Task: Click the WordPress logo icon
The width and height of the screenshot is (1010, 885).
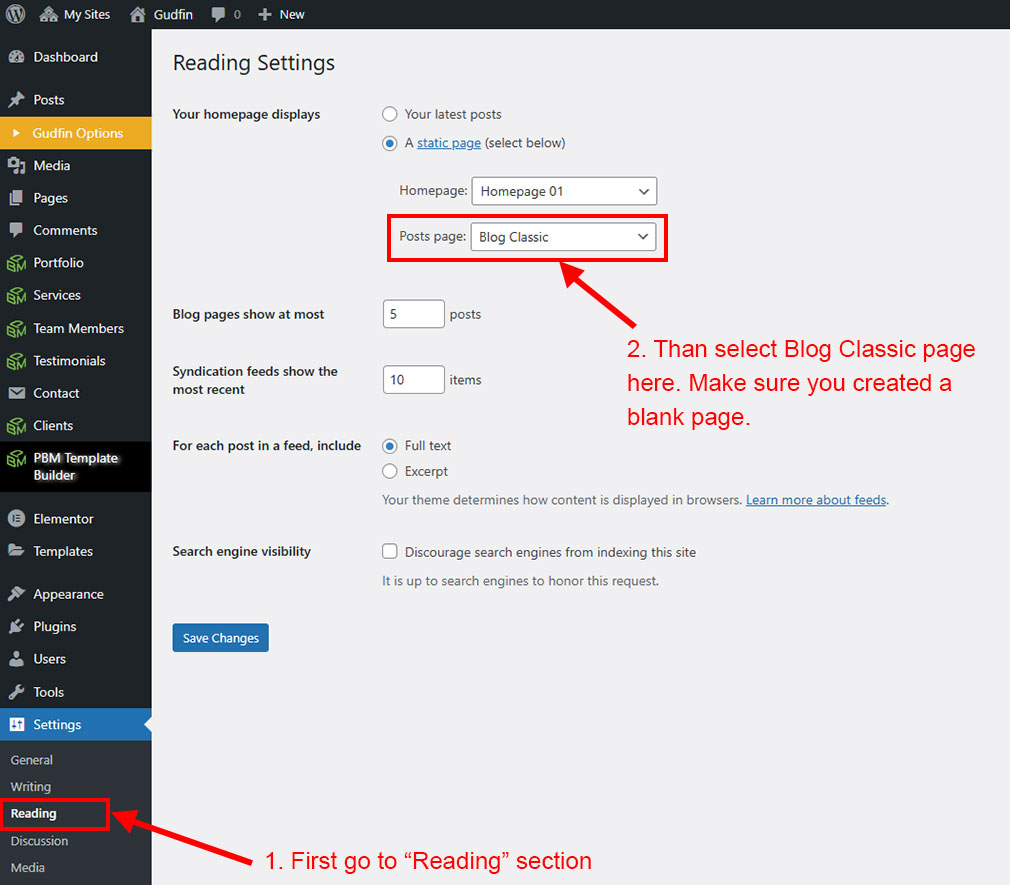Action: 16,14
